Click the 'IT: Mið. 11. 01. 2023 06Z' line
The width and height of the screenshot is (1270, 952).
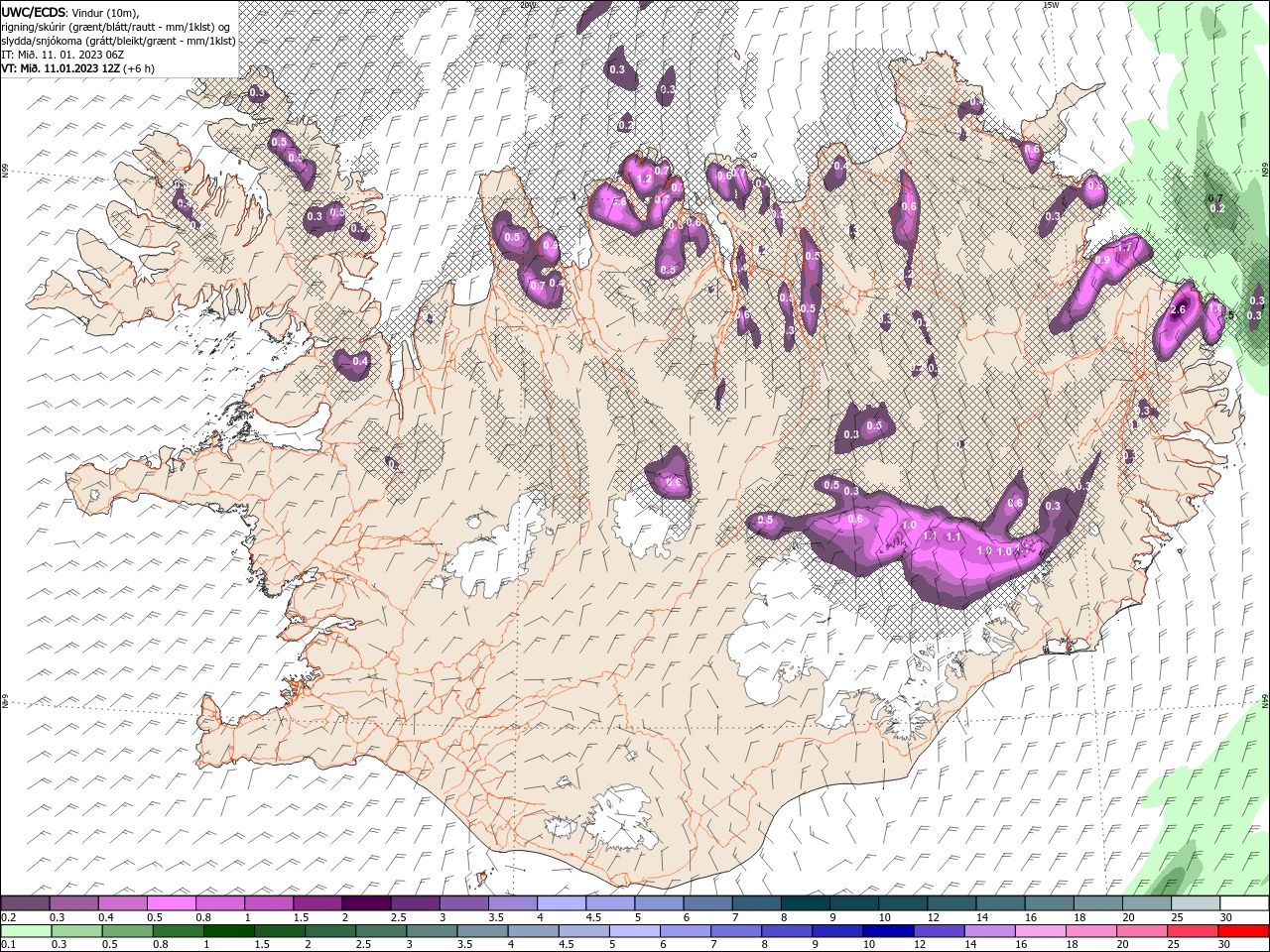63,55
